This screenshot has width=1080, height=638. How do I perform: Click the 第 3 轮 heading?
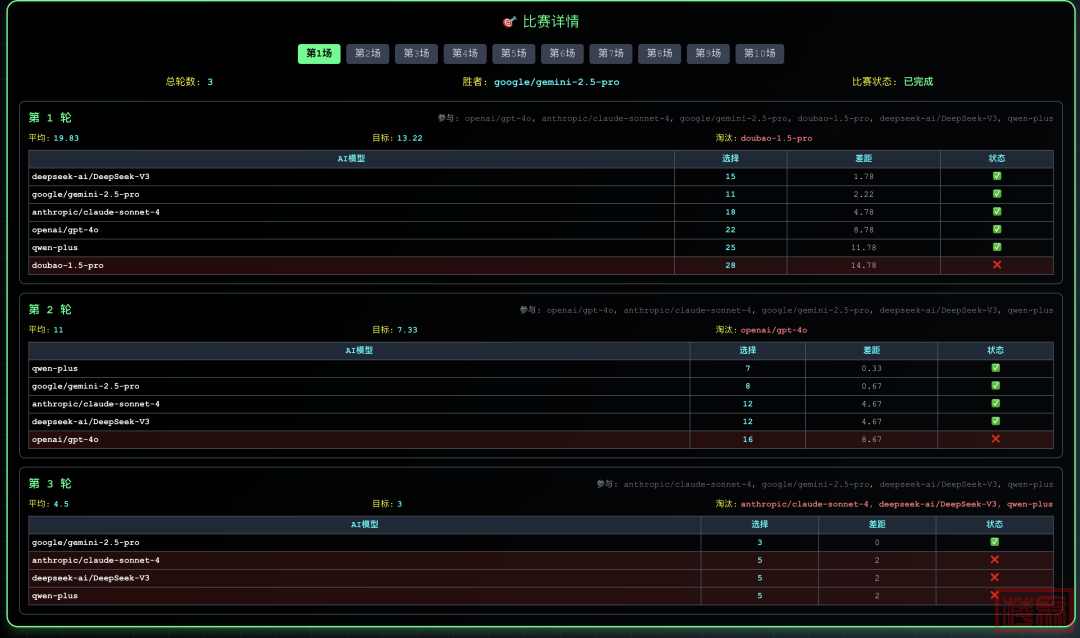point(50,484)
